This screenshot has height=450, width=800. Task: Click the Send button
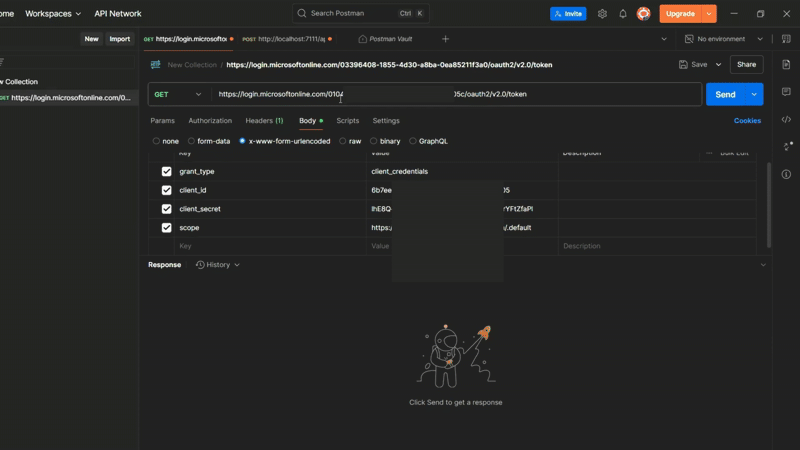[x=725, y=94]
